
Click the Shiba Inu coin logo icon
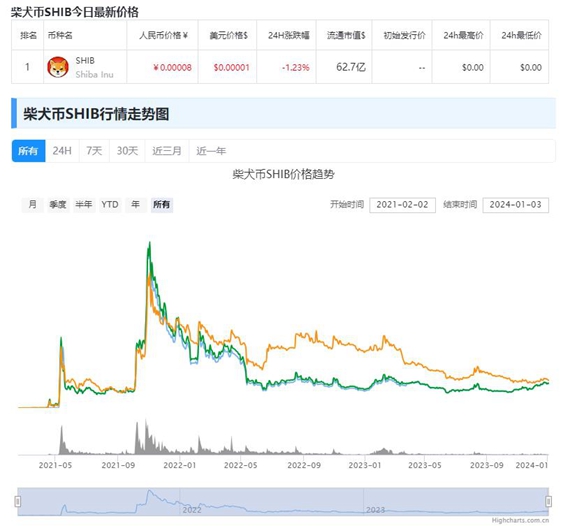coord(58,67)
